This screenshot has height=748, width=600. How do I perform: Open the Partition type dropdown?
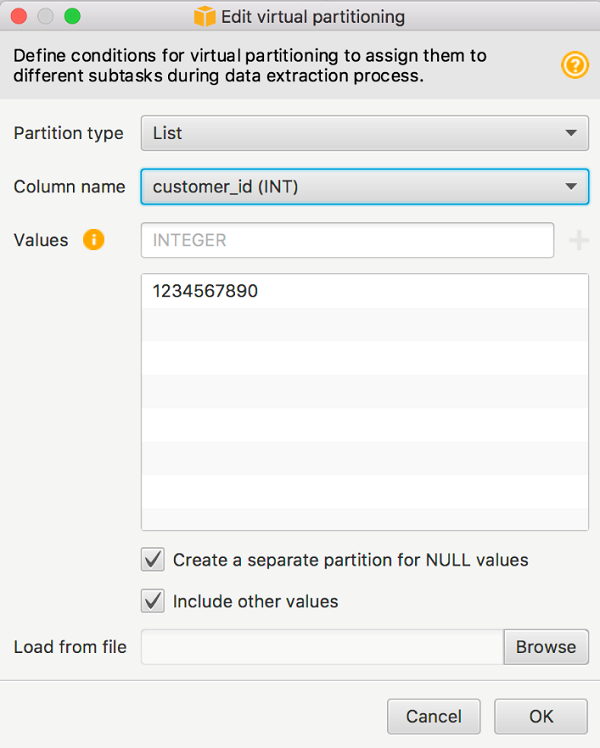point(365,133)
